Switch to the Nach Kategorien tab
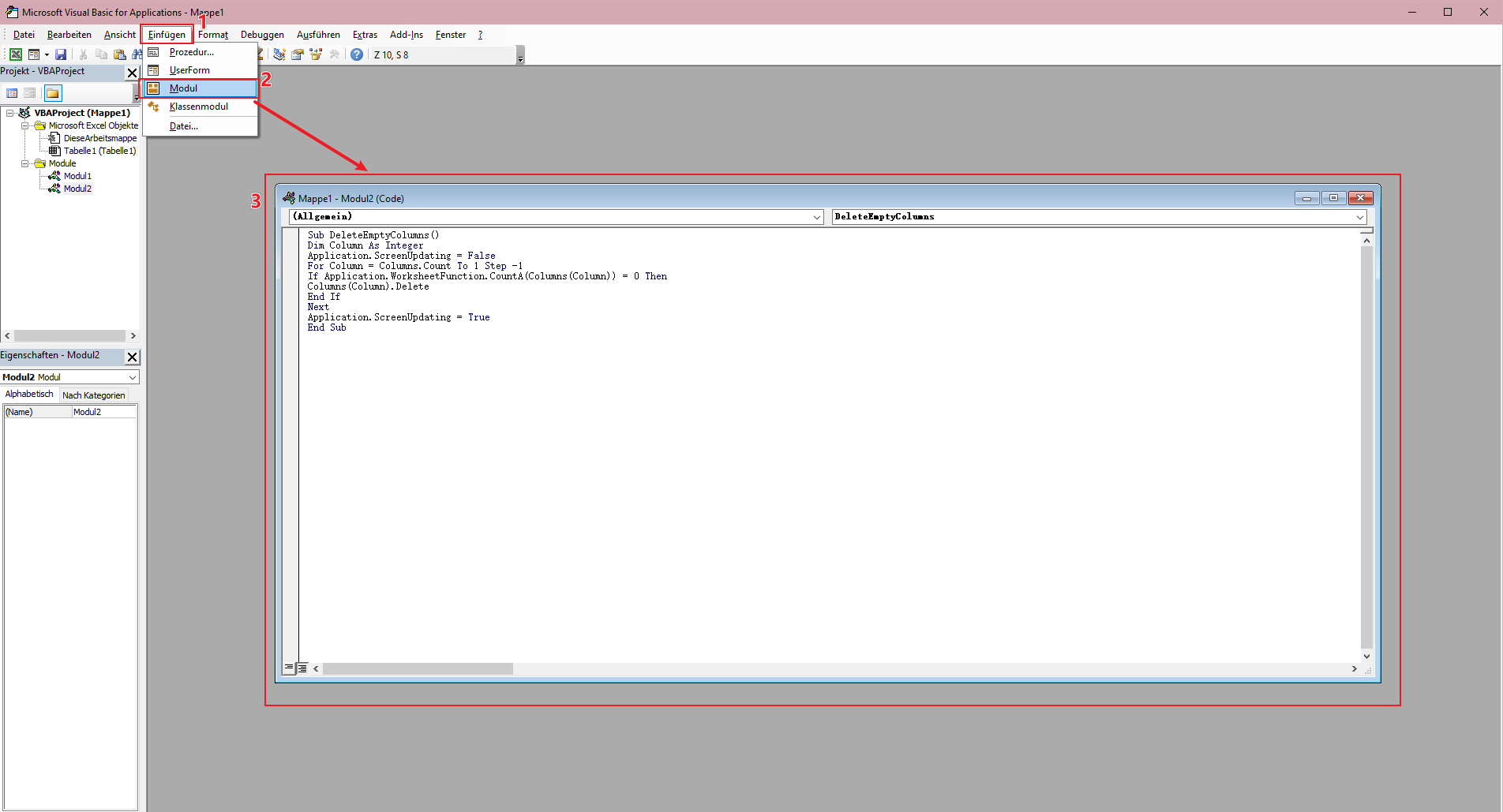 click(x=94, y=395)
